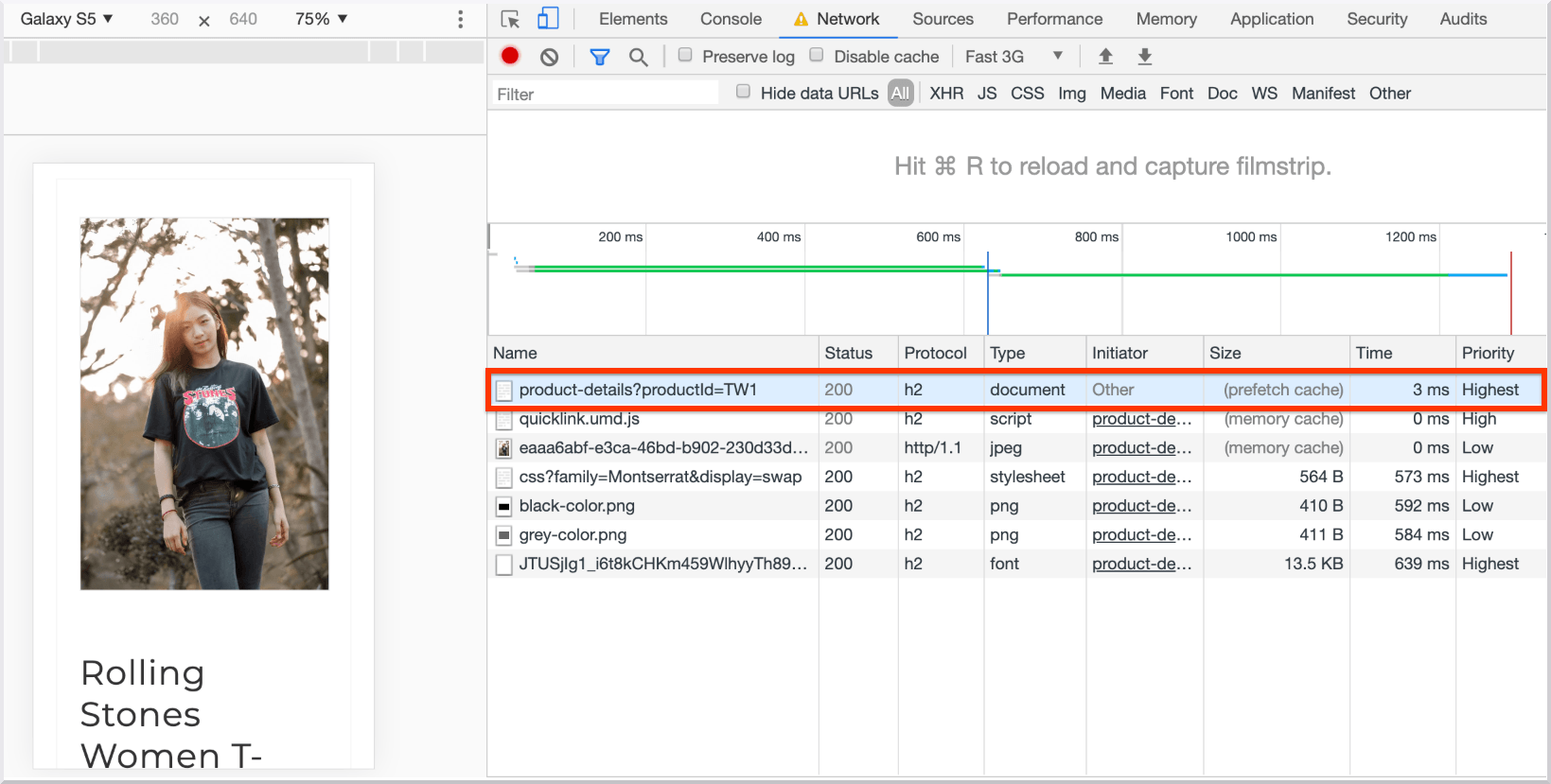1551x784 pixels.
Task: Click the 360 width input
Action: 165,19
